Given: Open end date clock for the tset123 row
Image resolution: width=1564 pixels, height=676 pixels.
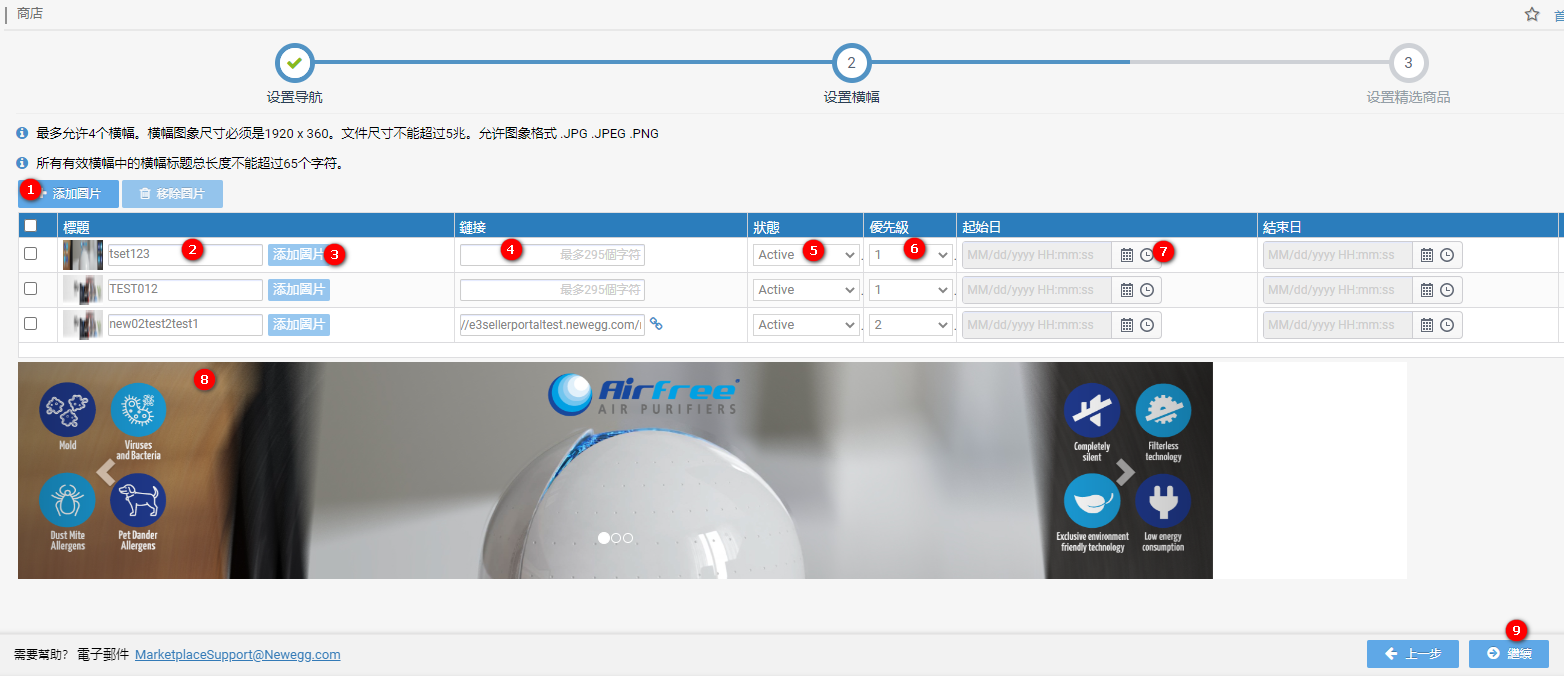Looking at the screenshot, I should (x=1447, y=255).
